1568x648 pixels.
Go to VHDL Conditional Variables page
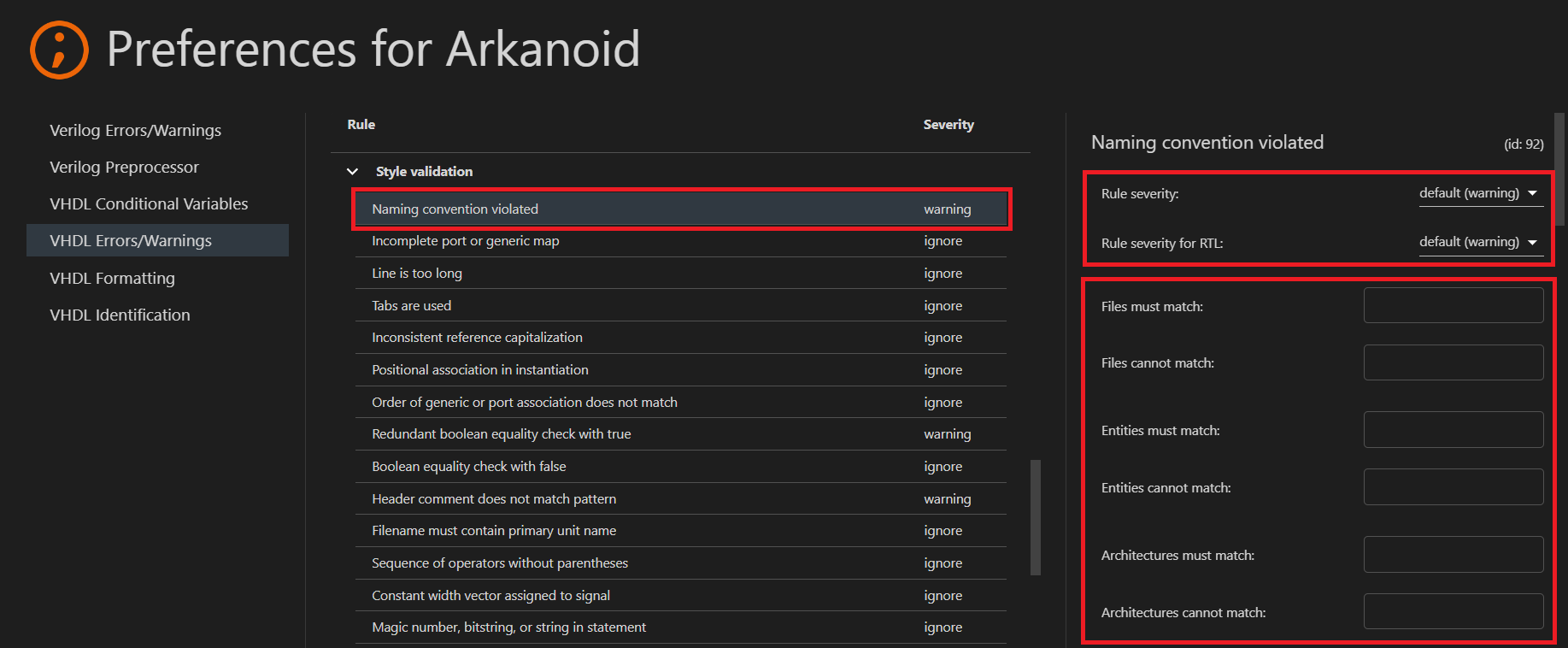pos(149,203)
